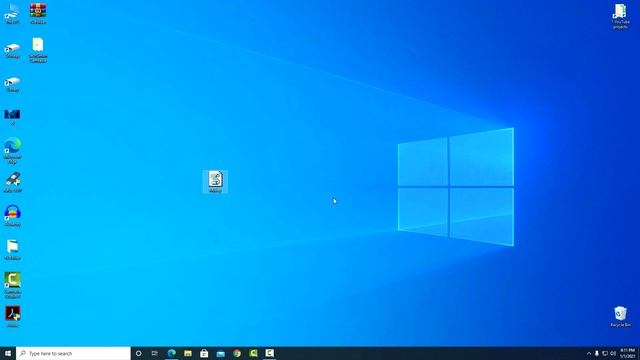
Task: Open Cortana from the taskbar circle icon
Action: click(x=138, y=353)
